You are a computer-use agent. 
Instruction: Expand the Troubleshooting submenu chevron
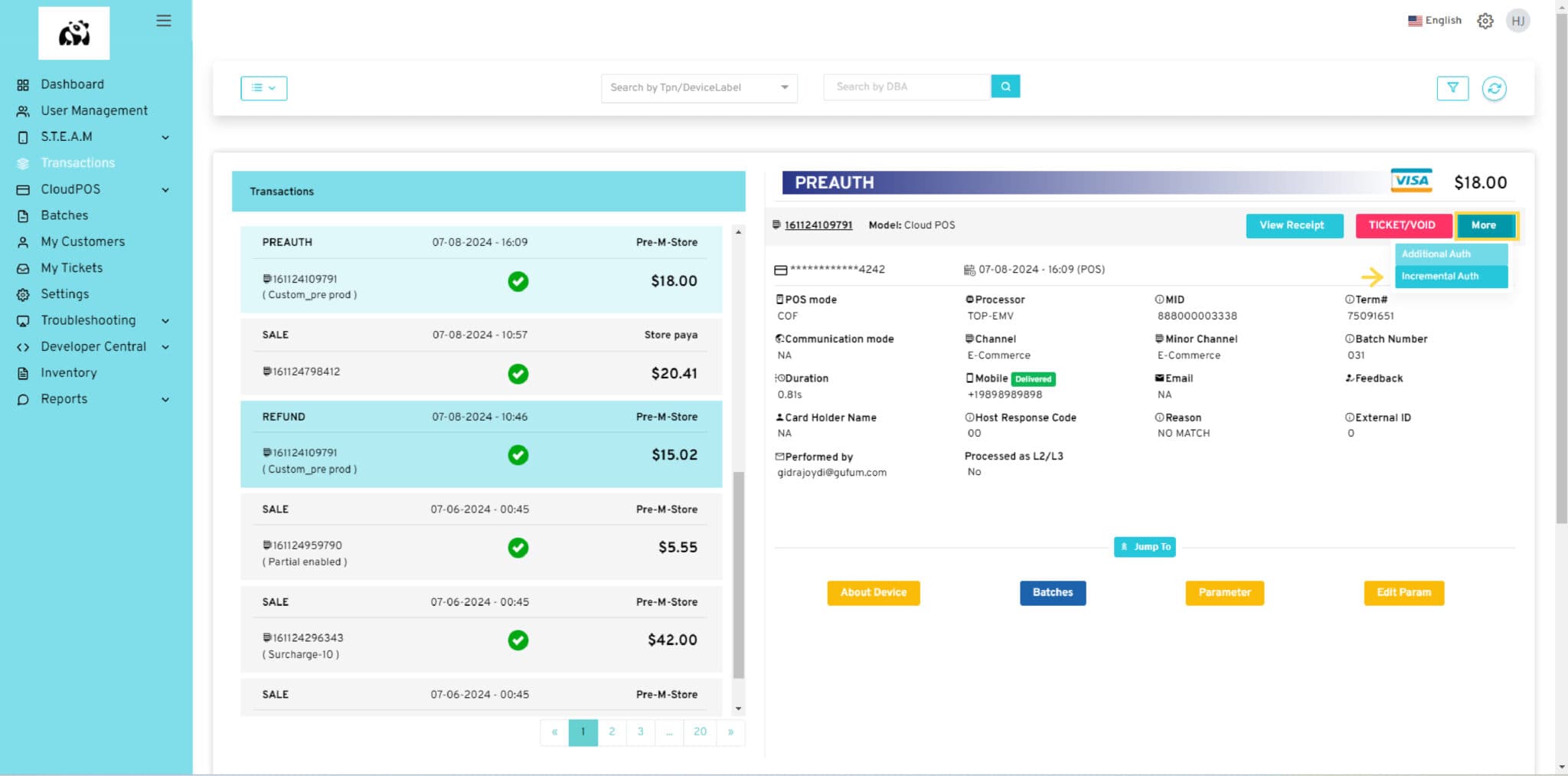pyautogui.click(x=165, y=320)
